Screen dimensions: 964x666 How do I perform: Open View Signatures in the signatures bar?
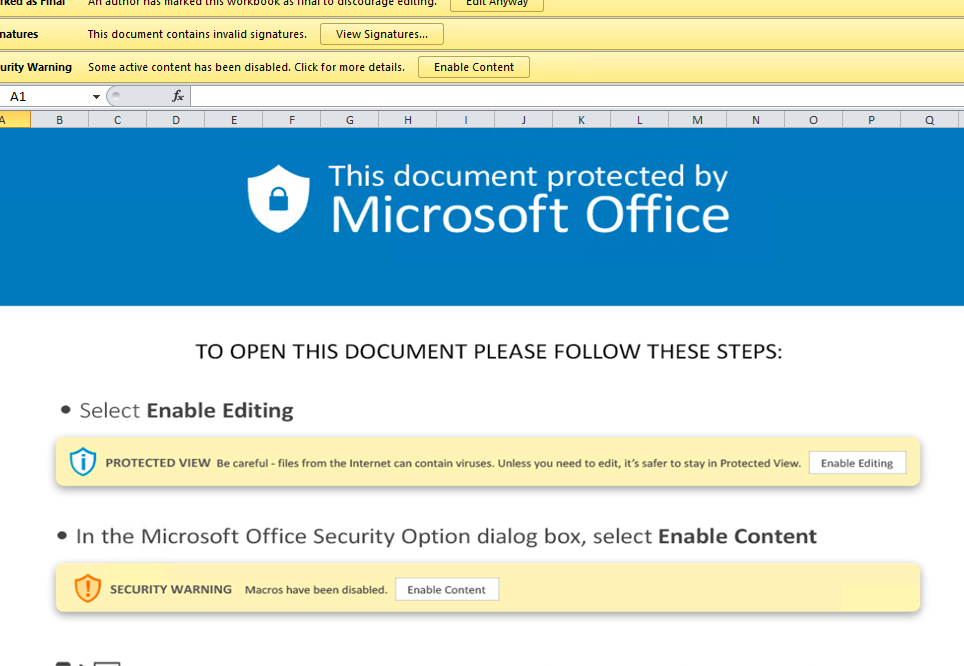coord(381,34)
